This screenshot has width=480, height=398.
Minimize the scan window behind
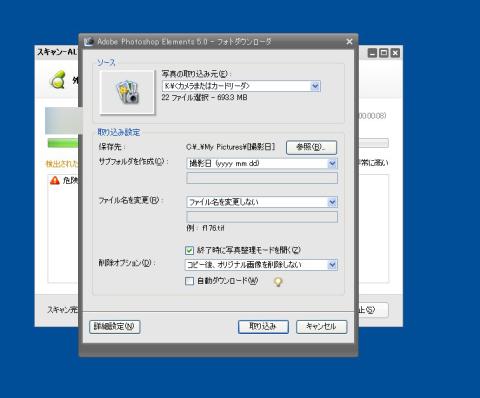coord(372,53)
